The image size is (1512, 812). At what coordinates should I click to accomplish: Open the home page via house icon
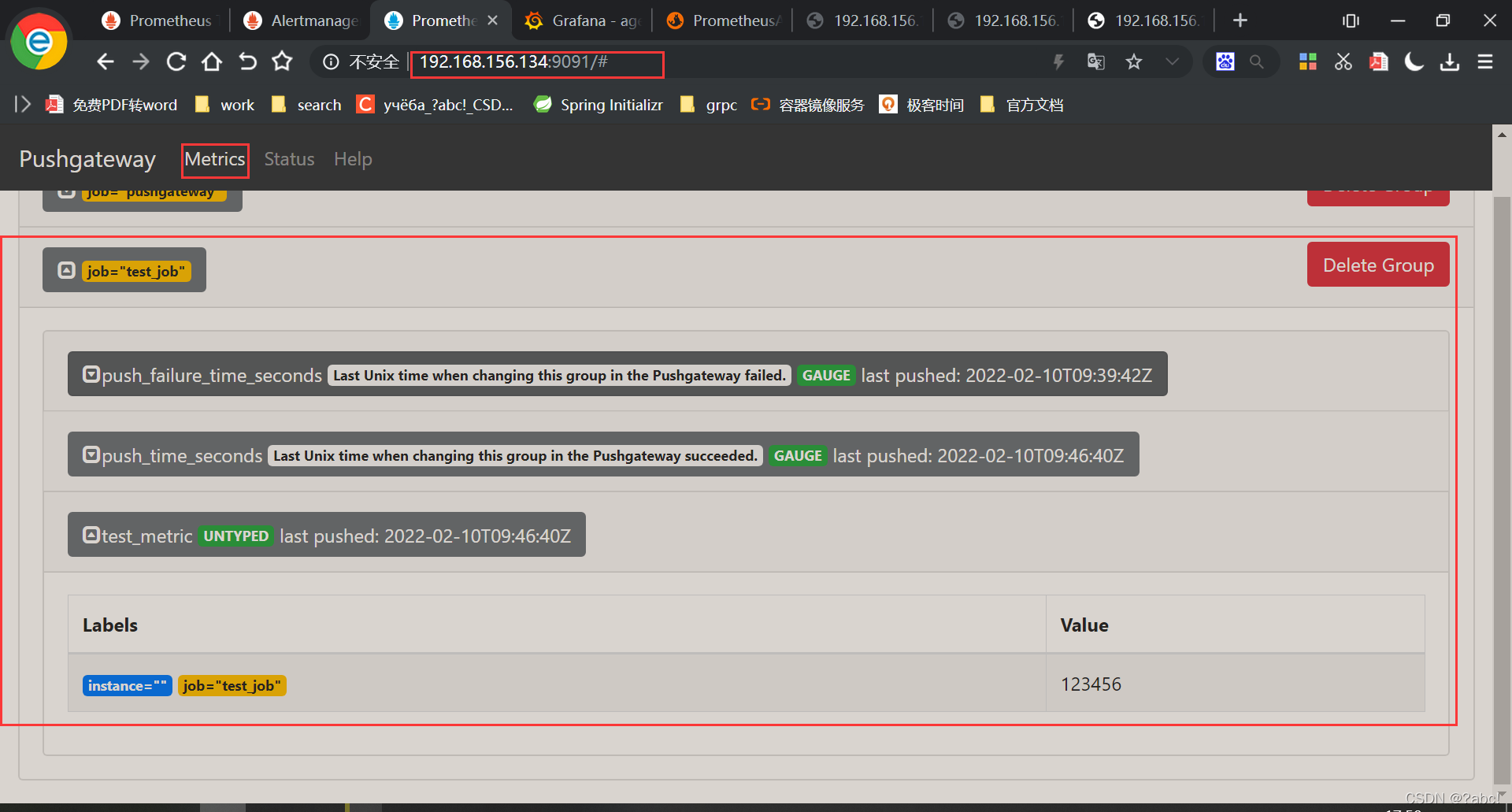211,61
